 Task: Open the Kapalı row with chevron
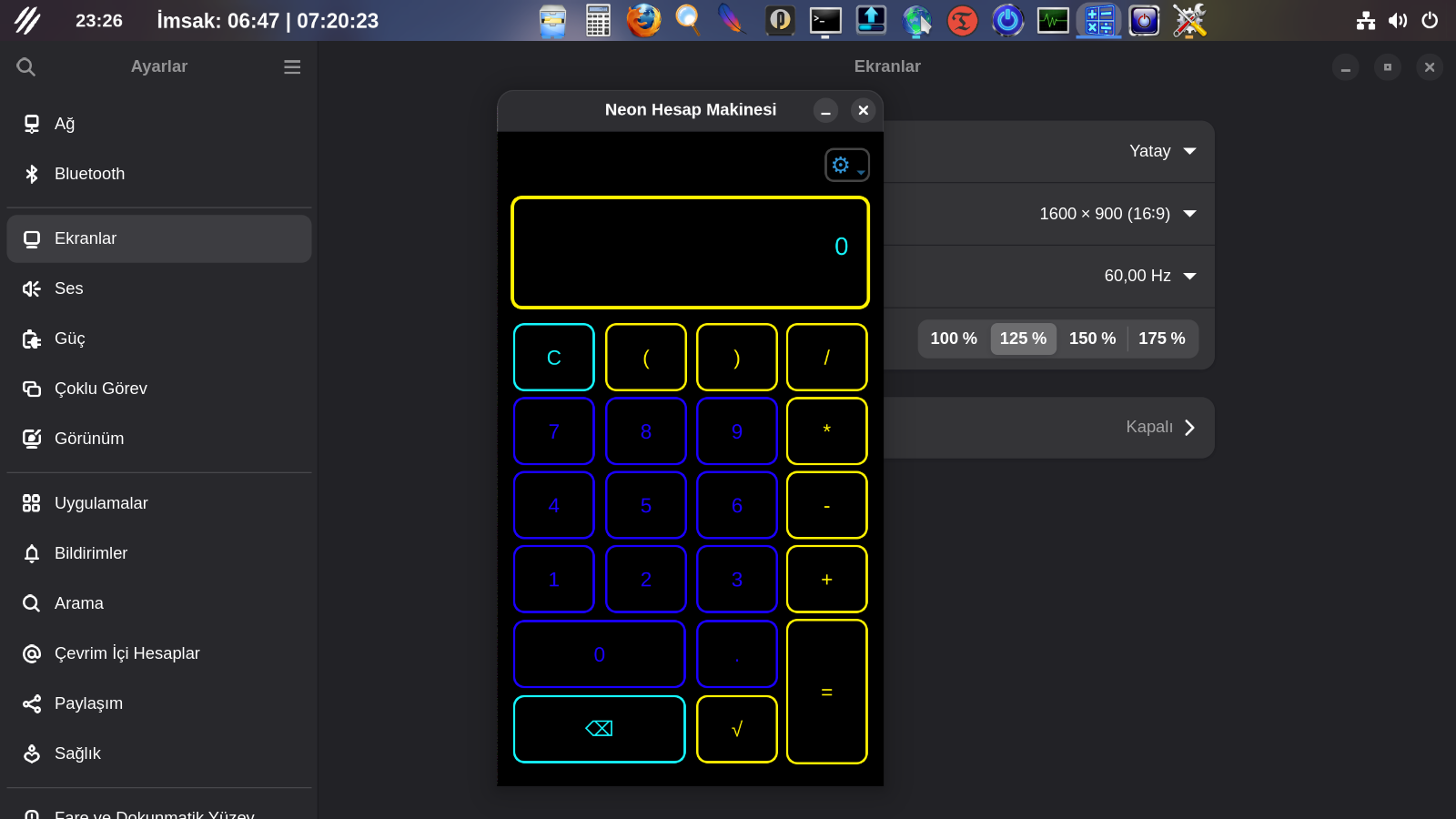point(1160,428)
